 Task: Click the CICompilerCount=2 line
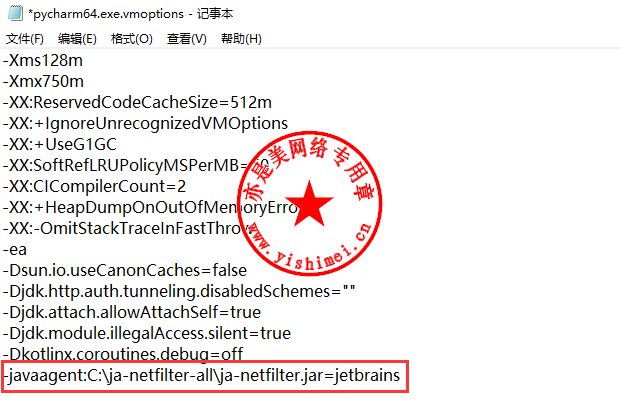(x=94, y=187)
